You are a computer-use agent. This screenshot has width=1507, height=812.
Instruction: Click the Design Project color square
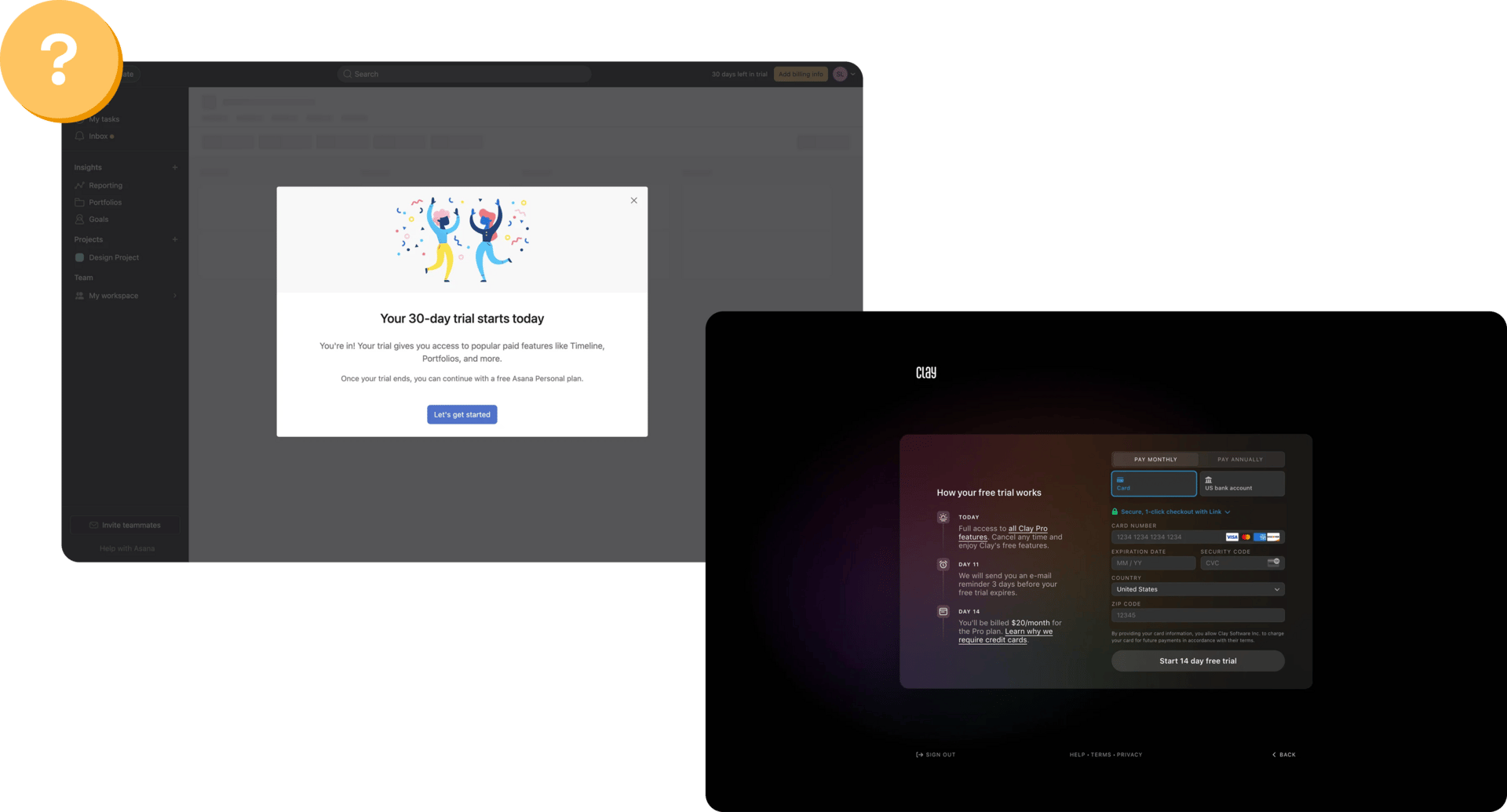79,257
